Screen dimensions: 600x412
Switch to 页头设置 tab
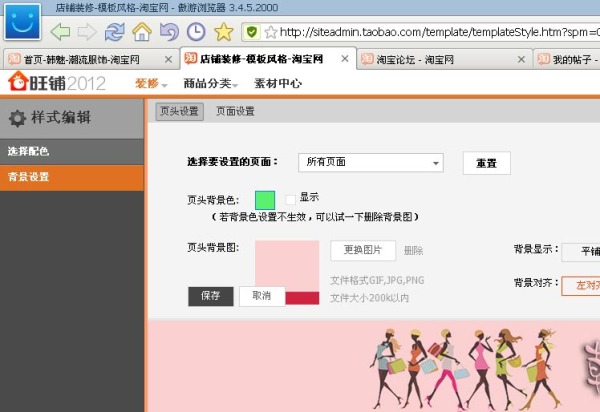click(179, 111)
